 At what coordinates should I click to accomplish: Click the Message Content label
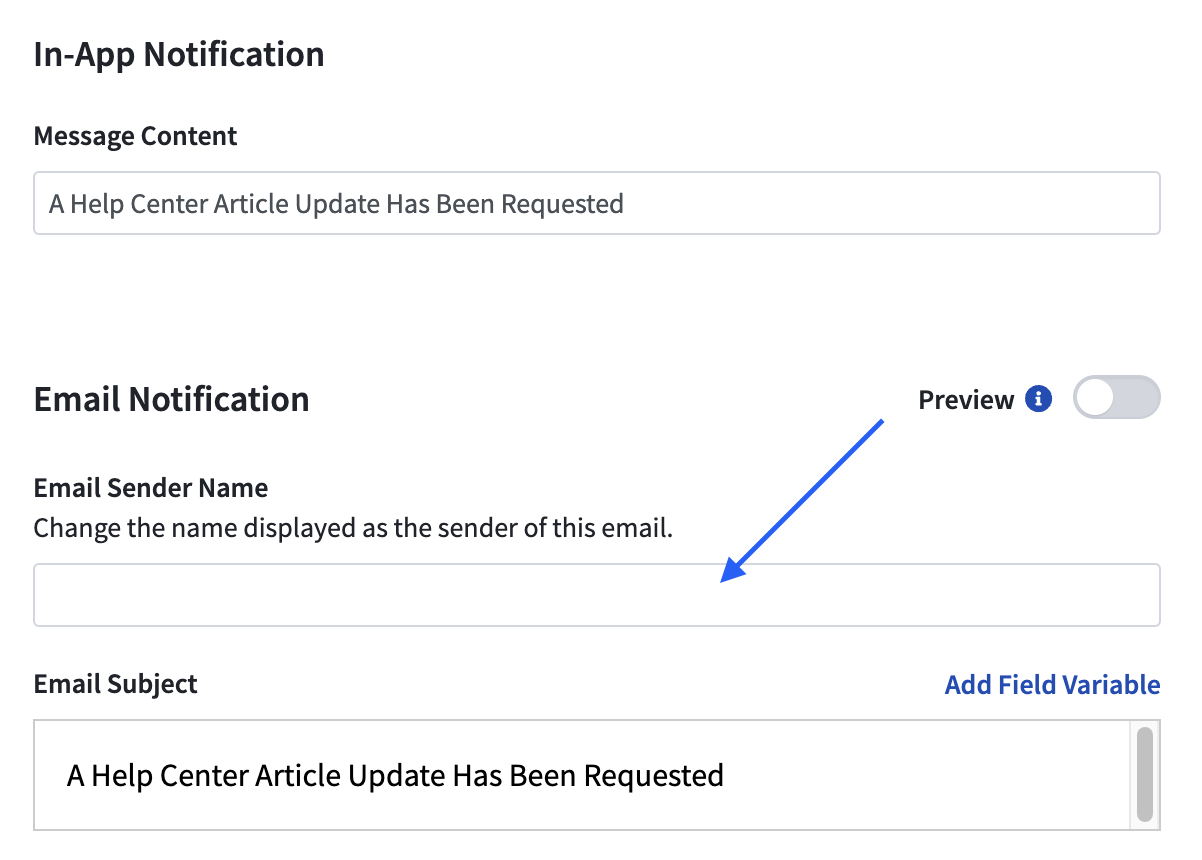tap(136, 136)
